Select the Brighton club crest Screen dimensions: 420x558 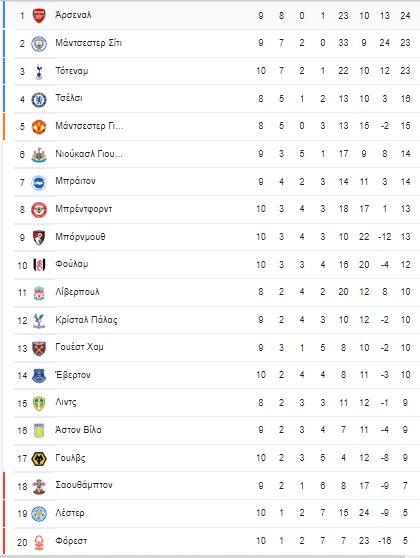tap(39, 182)
